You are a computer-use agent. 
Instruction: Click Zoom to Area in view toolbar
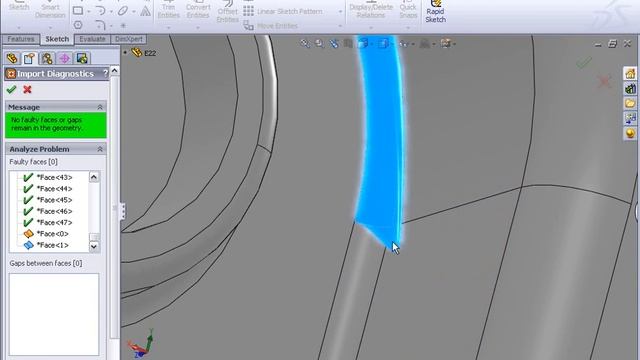(x=319, y=43)
